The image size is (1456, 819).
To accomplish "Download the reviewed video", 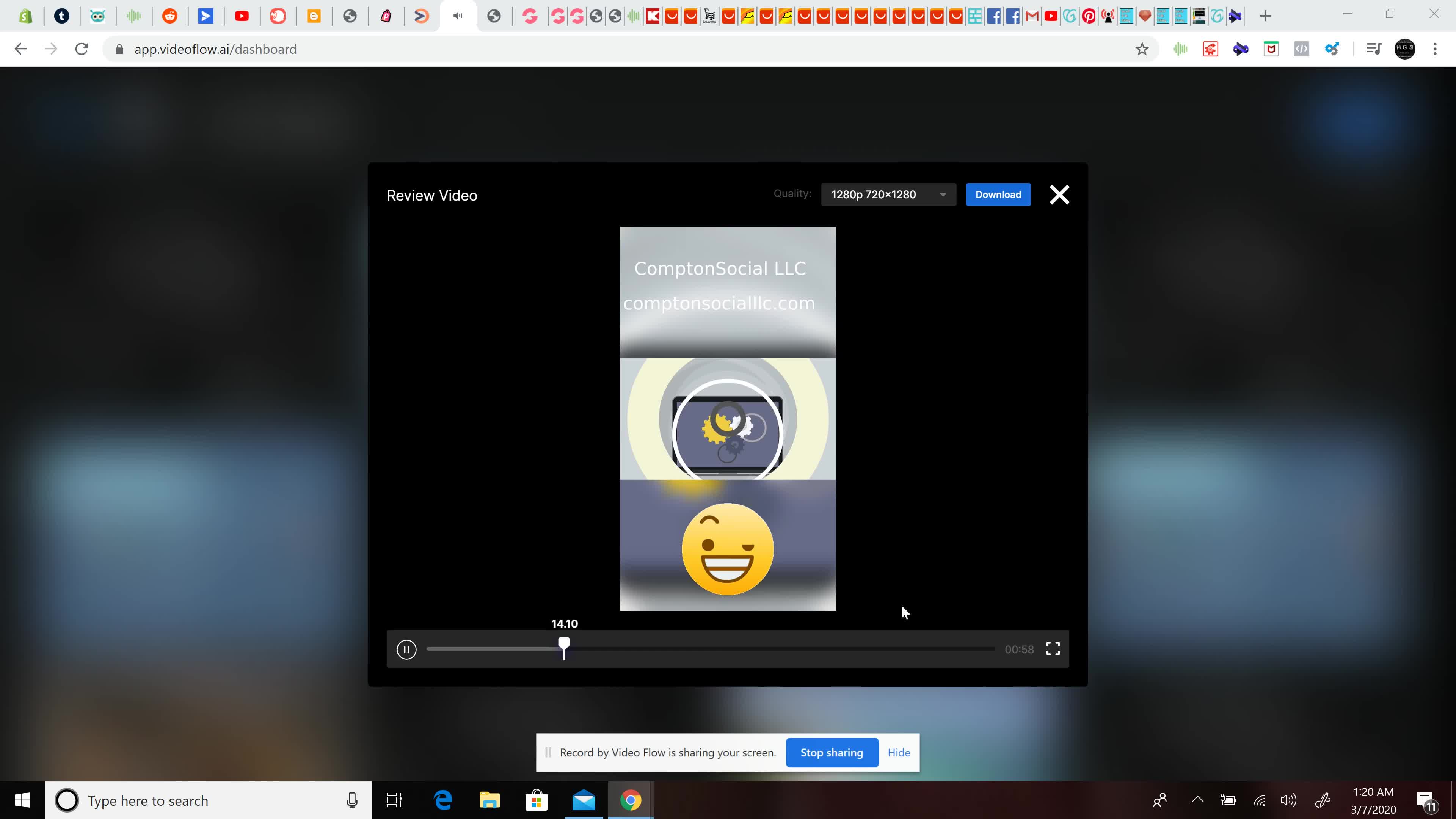I will click(x=998, y=195).
